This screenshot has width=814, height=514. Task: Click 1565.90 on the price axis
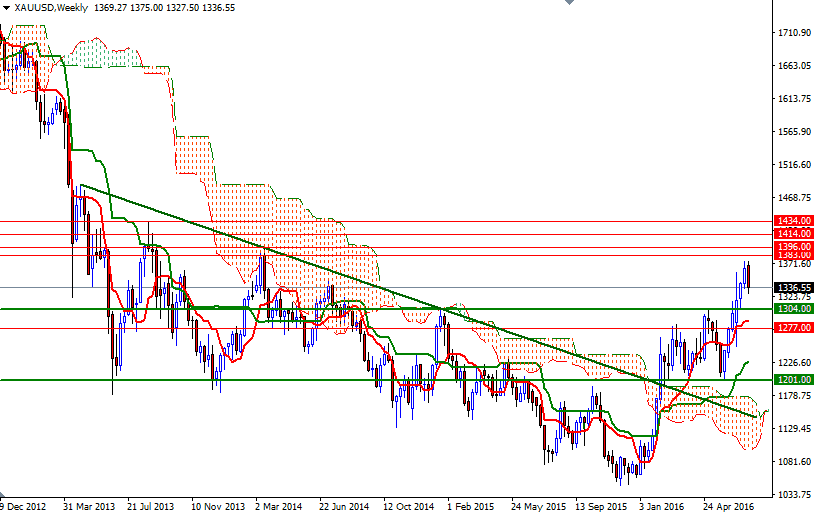pyautogui.click(x=794, y=132)
